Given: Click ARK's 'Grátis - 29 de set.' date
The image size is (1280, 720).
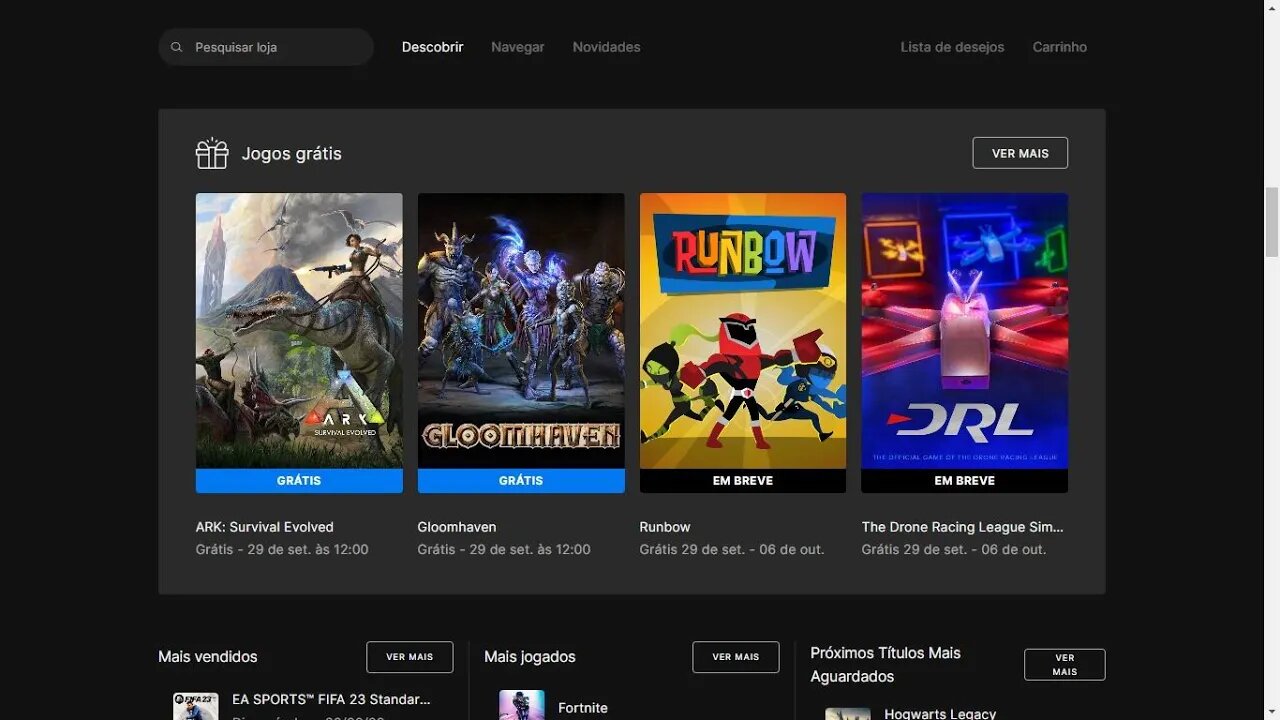Looking at the screenshot, I should (282, 549).
